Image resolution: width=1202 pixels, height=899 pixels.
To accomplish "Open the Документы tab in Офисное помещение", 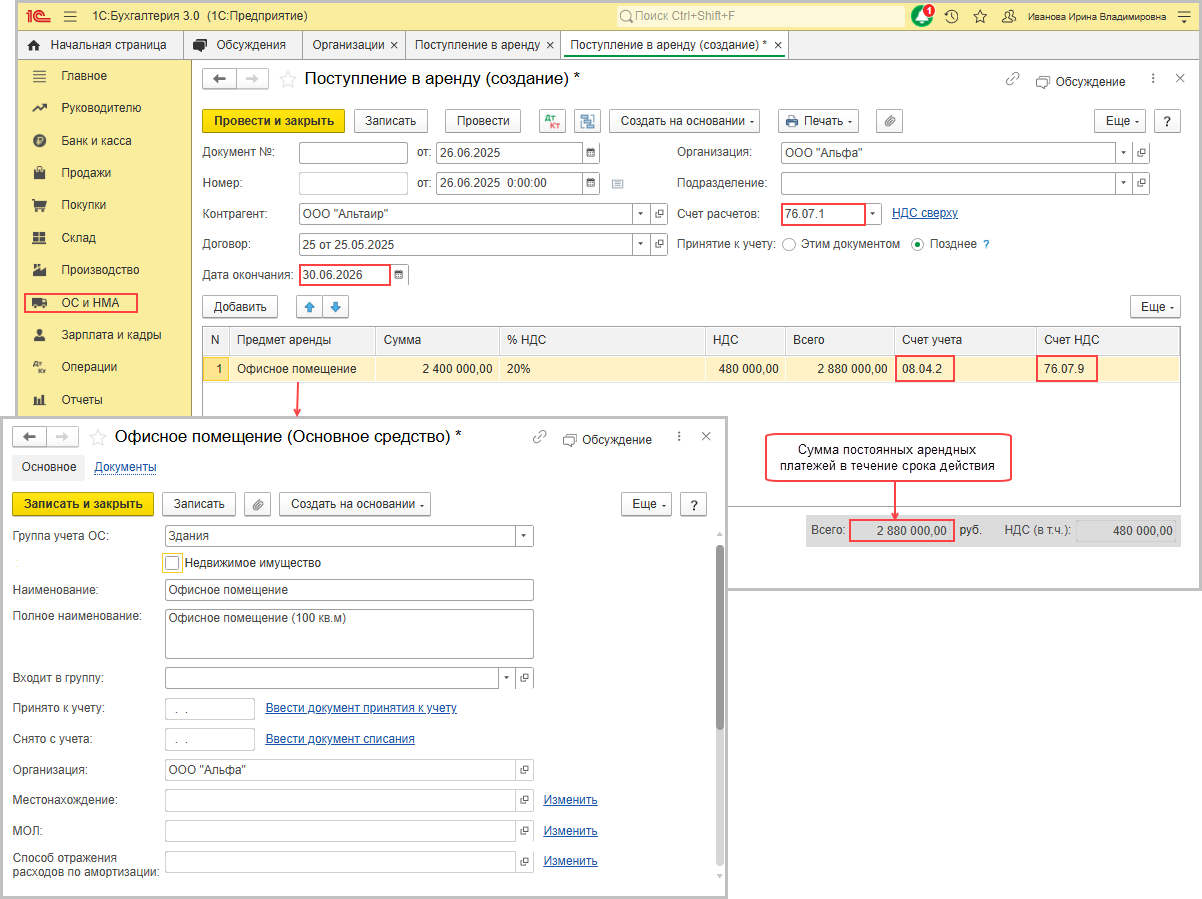I will coord(125,467).
